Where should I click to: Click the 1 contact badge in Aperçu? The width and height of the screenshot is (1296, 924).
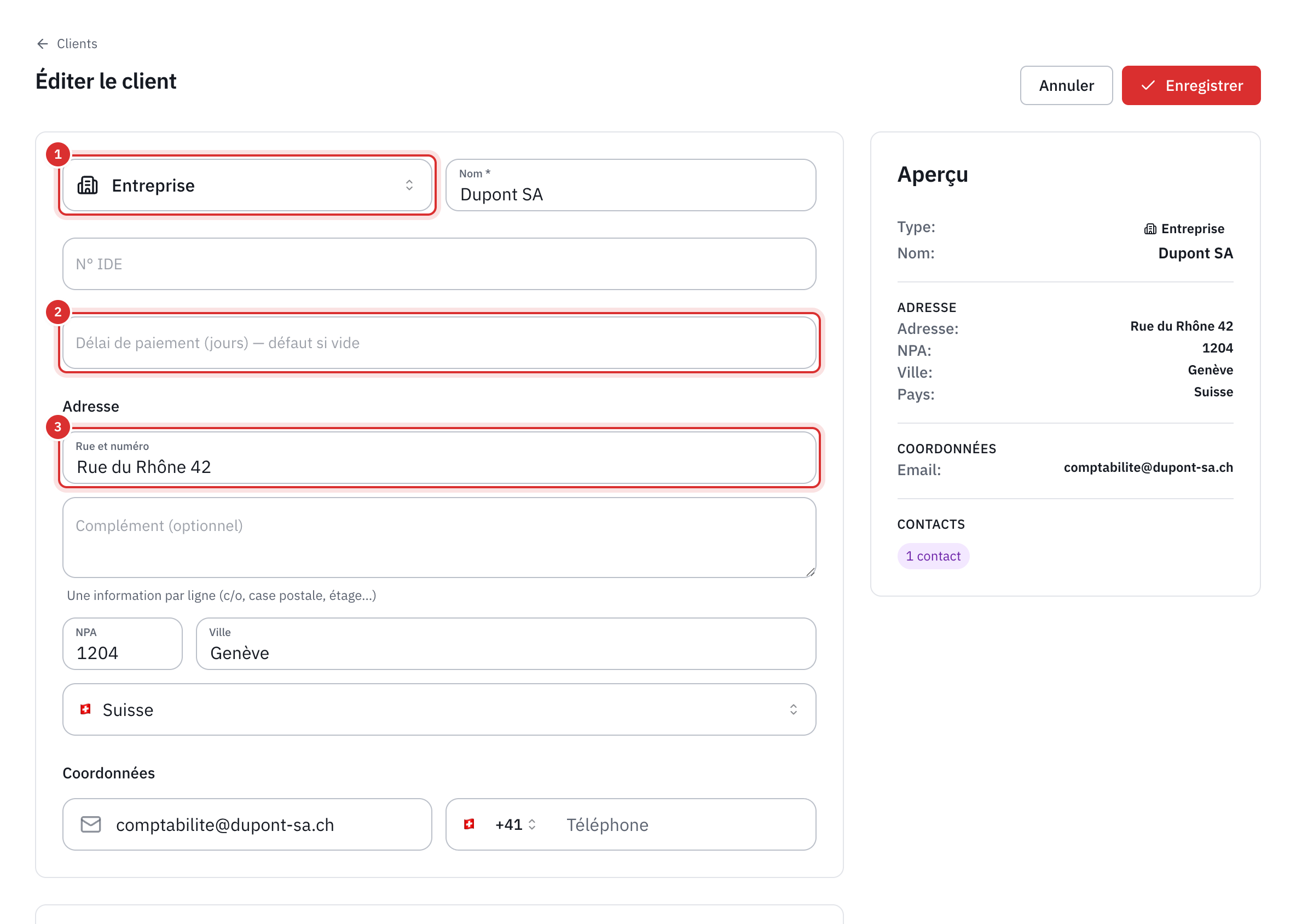coord(933,556)
